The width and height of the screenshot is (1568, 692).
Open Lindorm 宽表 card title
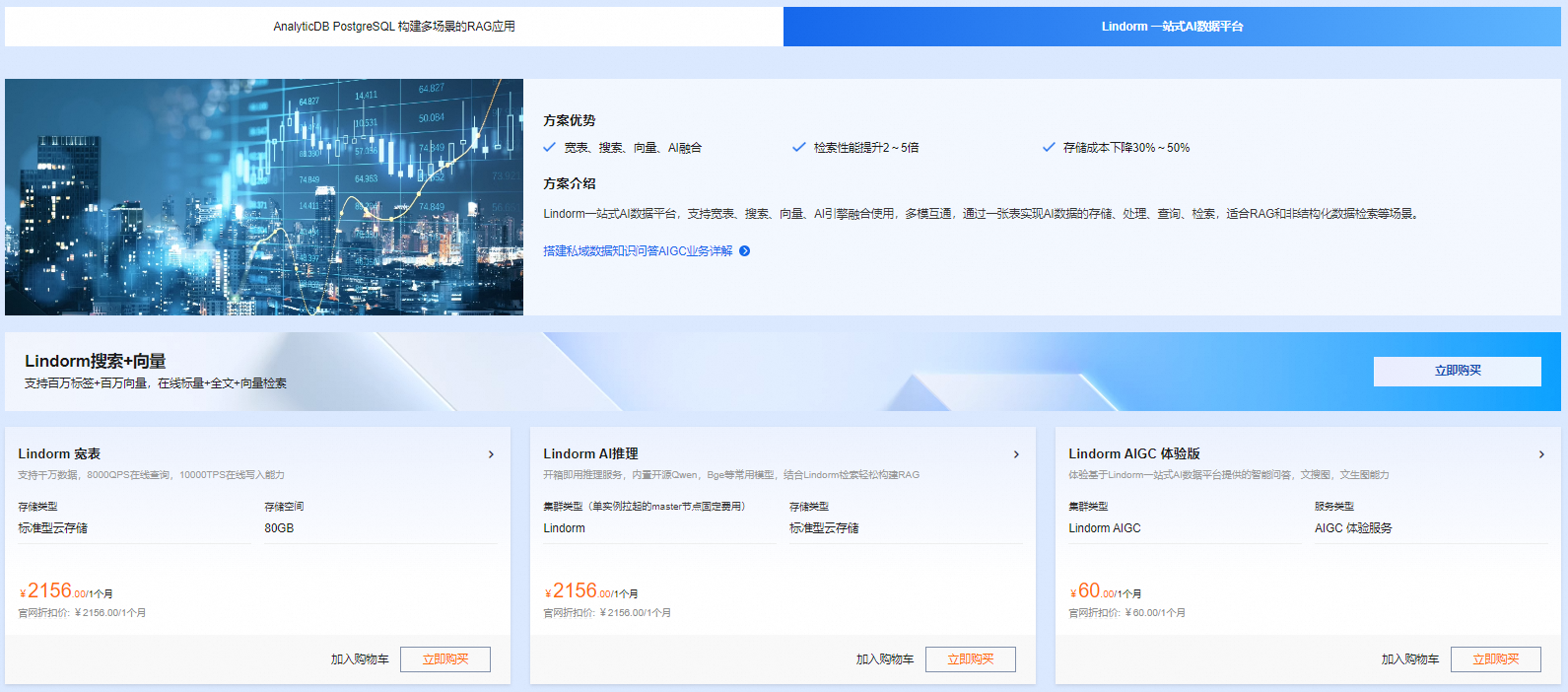click(x=59, y=454)
